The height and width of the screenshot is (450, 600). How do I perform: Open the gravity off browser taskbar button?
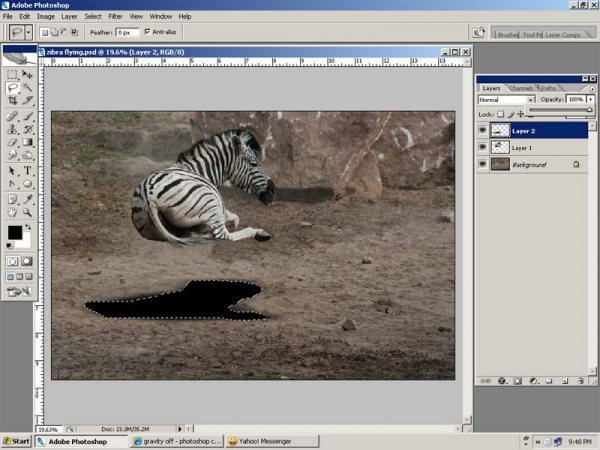(177, 441)
